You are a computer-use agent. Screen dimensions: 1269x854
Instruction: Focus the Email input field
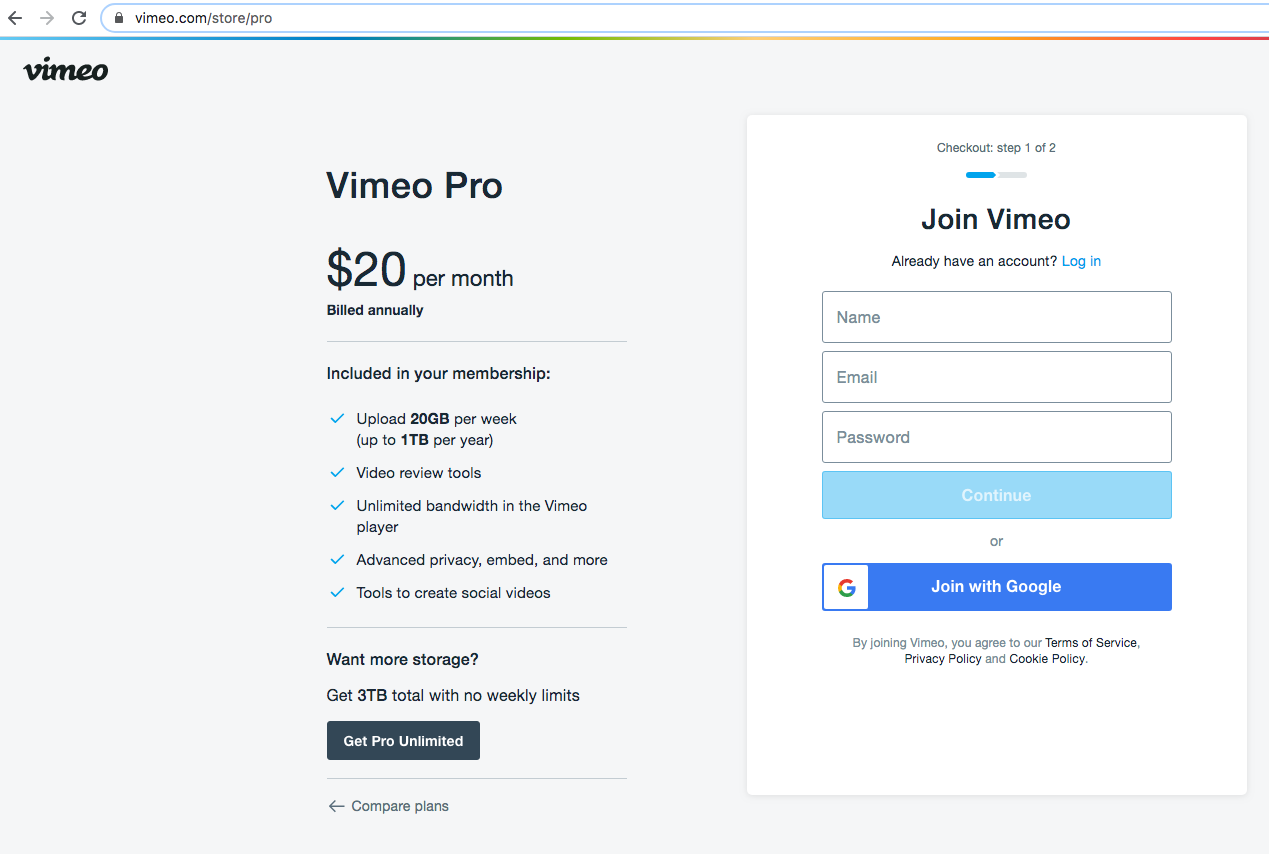coord(996,377)
